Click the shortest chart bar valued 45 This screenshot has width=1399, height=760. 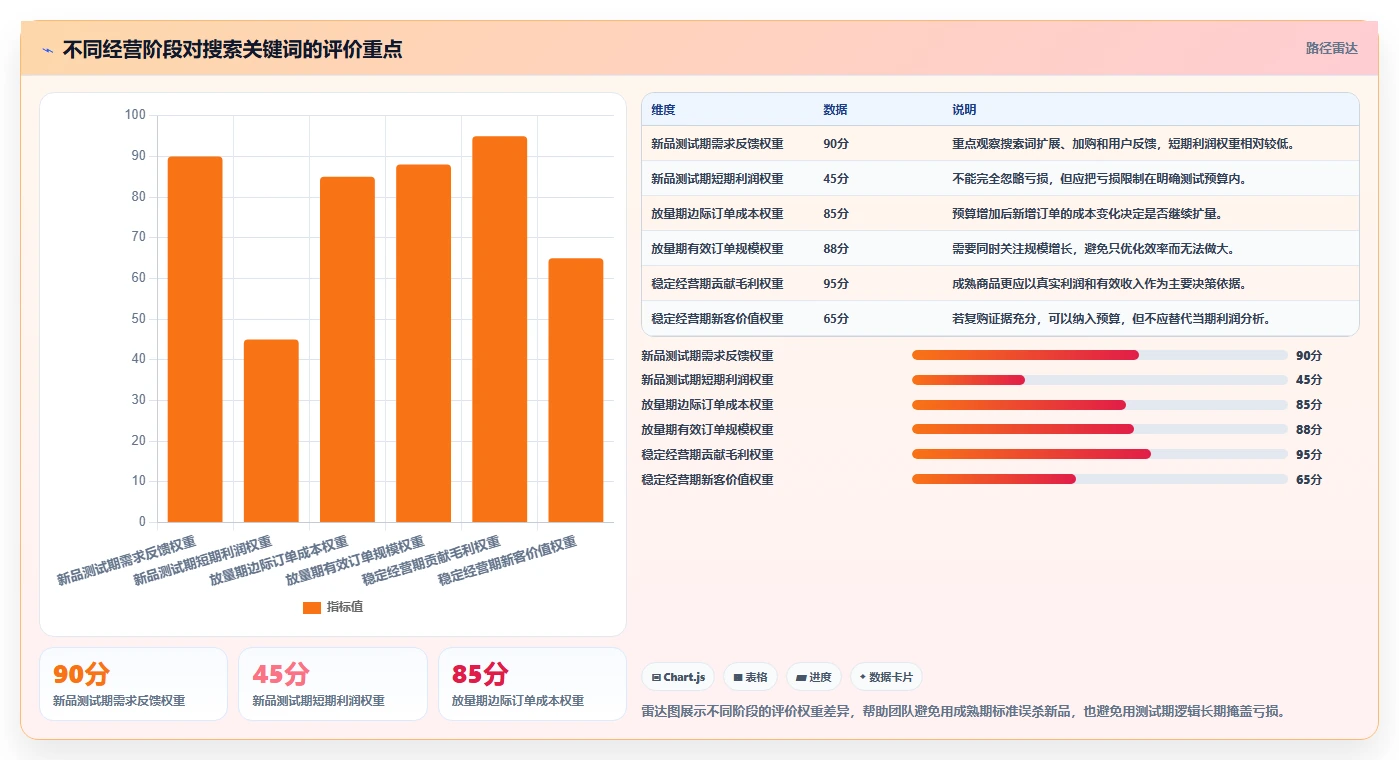click(x=271, y=431)
